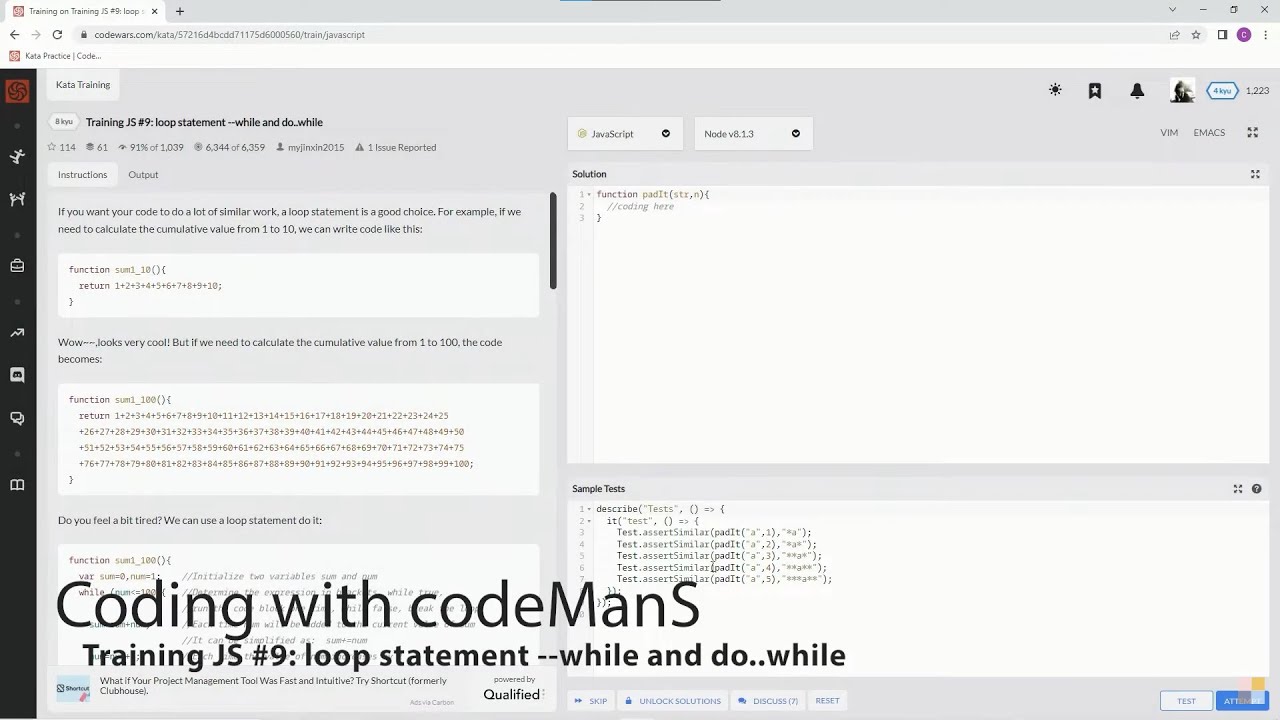The image size is (1280, 720).
Task: Click the 91% of 1,039 satisfaction rating
Action: pos(150,147)
